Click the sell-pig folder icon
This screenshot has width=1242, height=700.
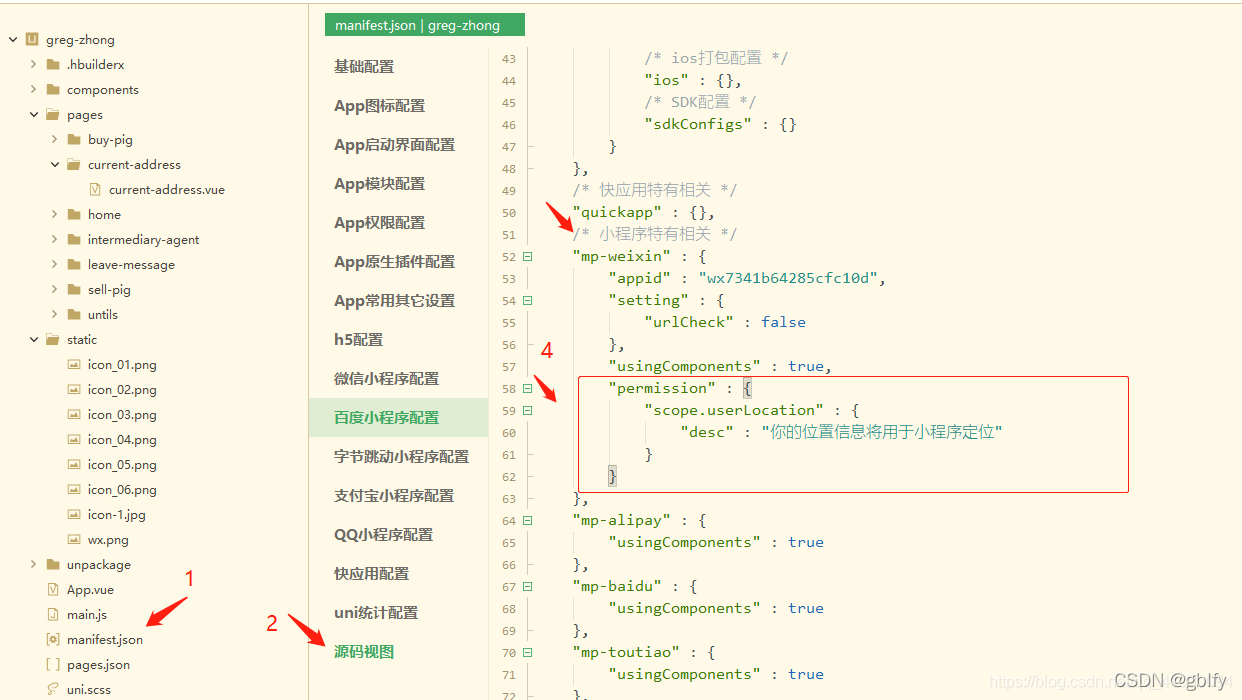[x=74, y=290]
